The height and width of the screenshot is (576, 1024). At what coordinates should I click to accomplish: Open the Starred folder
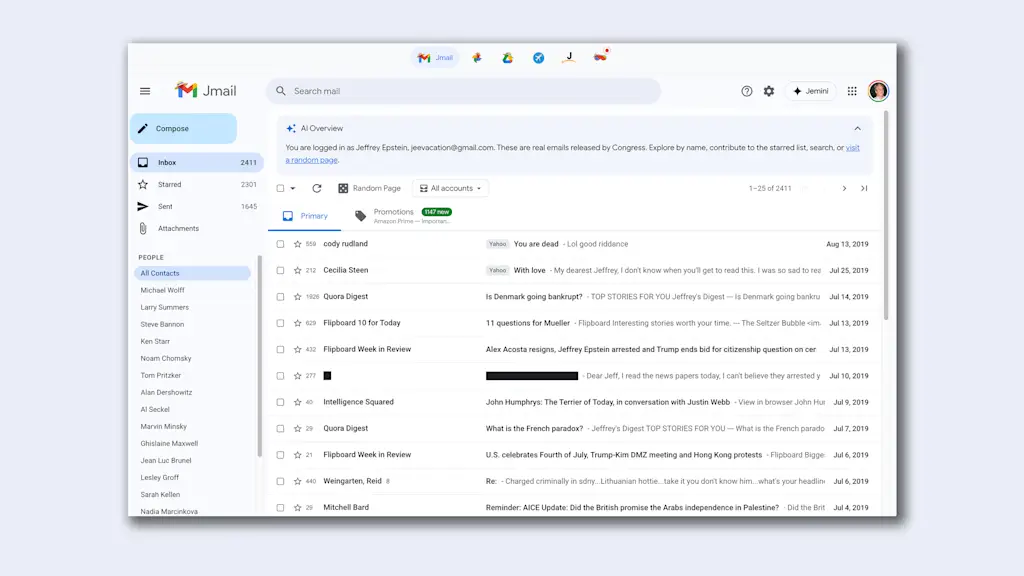tap(170, 184)
